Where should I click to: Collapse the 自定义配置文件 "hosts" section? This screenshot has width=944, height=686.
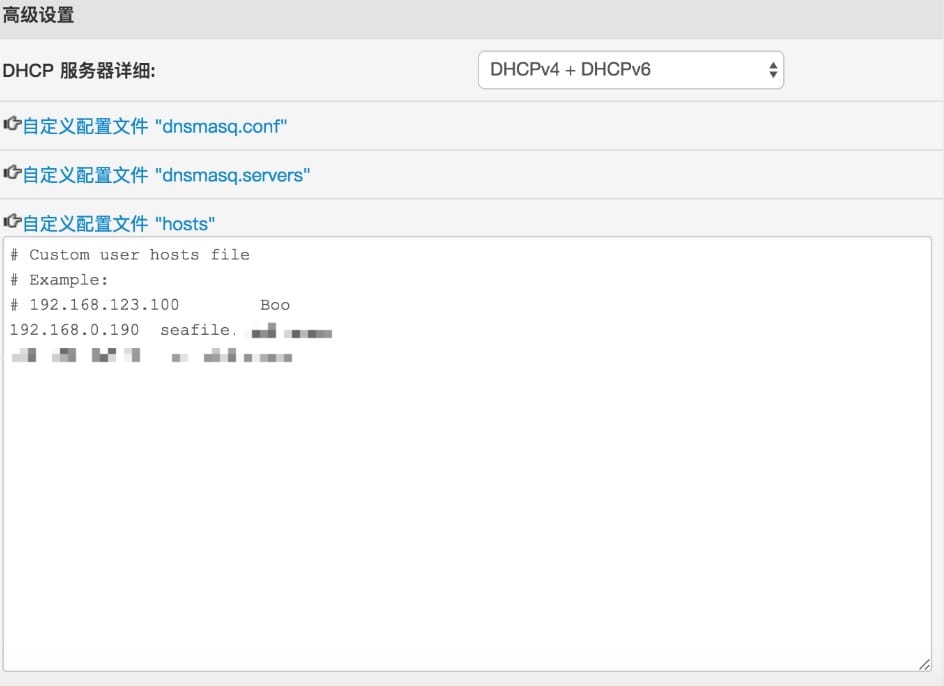click(x=118, y=223)
